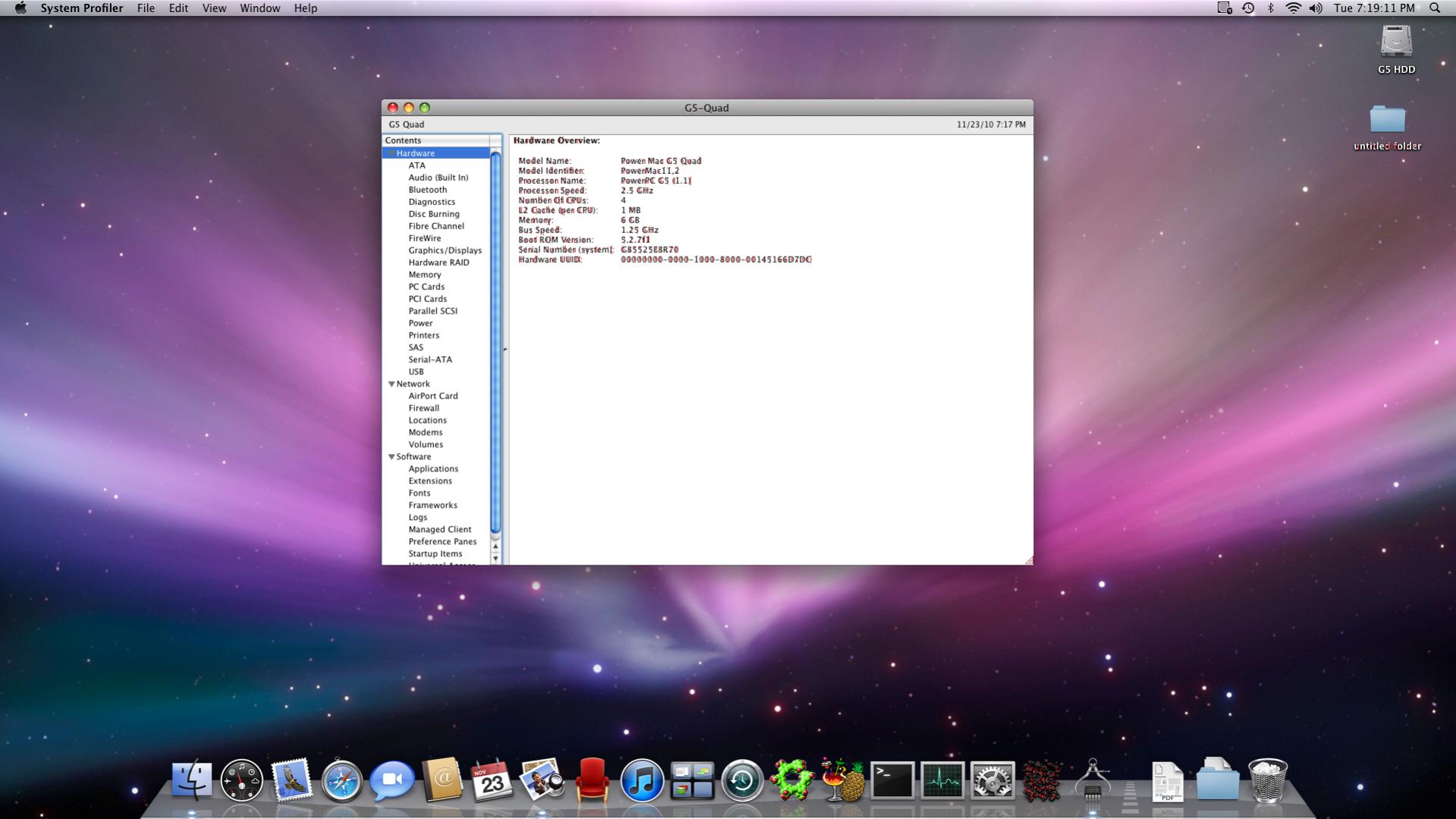This screenshot has height=819, width=1456.
Task: Open the Trash in the dock
Action: pos(1268,781)
